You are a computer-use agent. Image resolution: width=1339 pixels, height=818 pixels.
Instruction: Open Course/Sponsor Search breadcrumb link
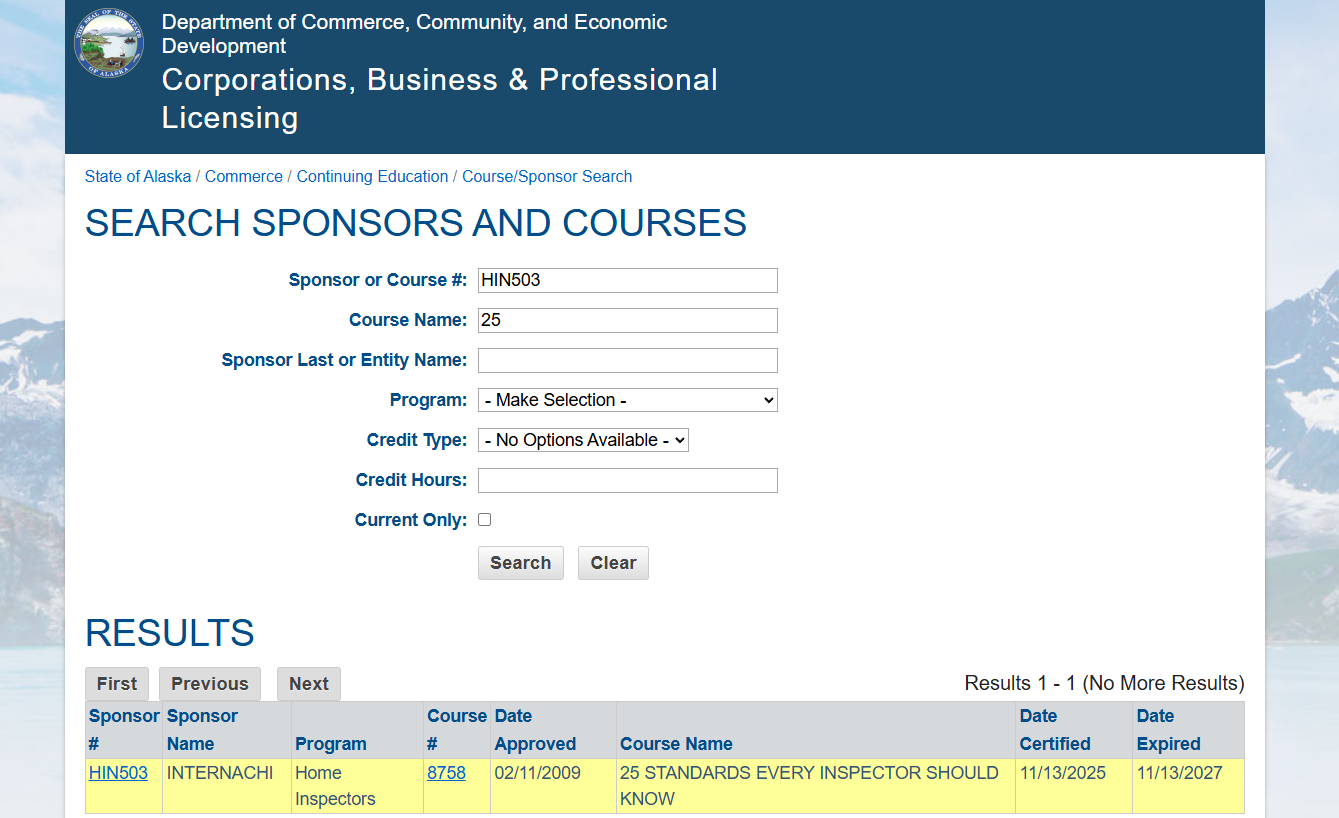tap(547, 177)
